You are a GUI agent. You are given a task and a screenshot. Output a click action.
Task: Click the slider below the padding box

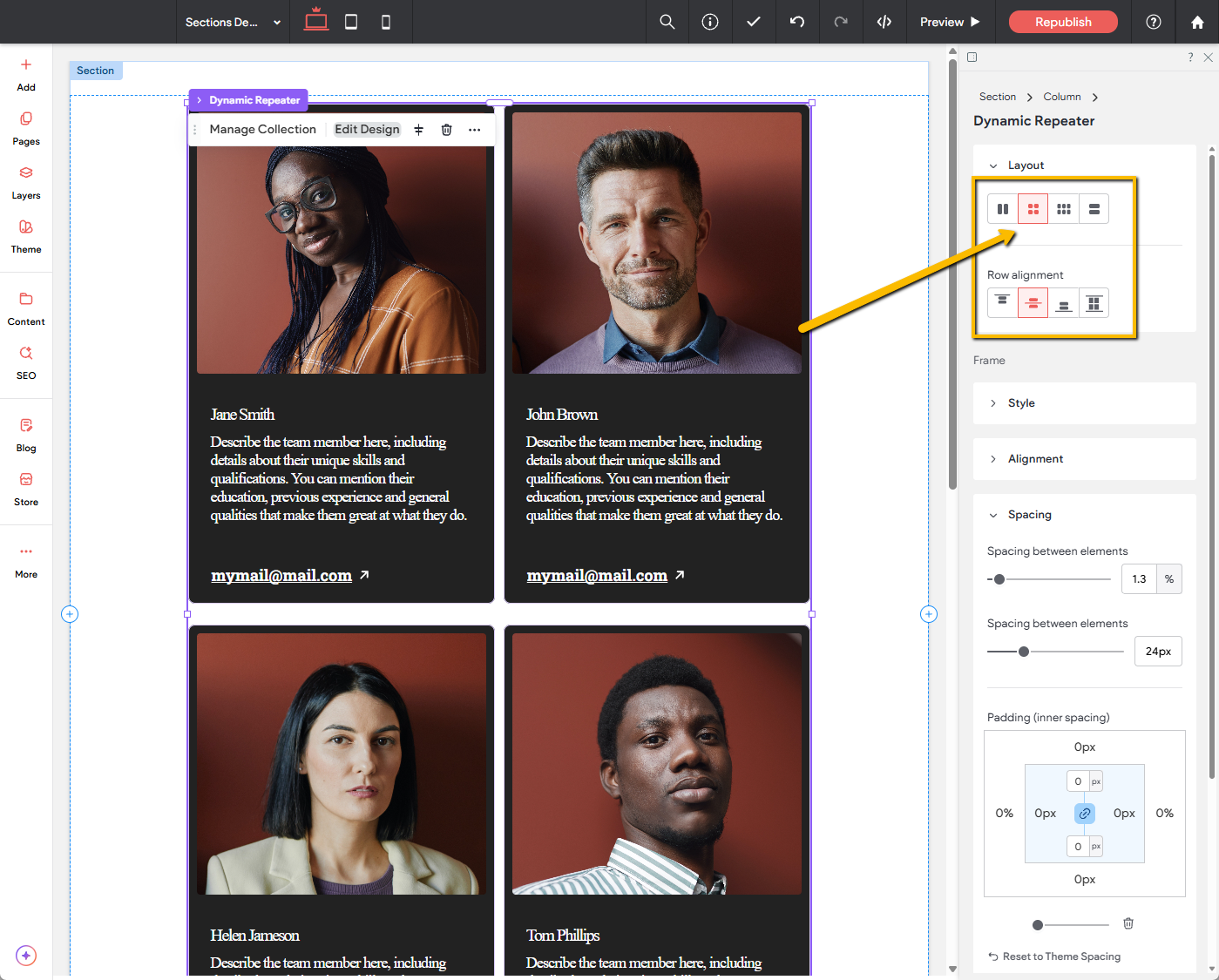coord(1071,924)
